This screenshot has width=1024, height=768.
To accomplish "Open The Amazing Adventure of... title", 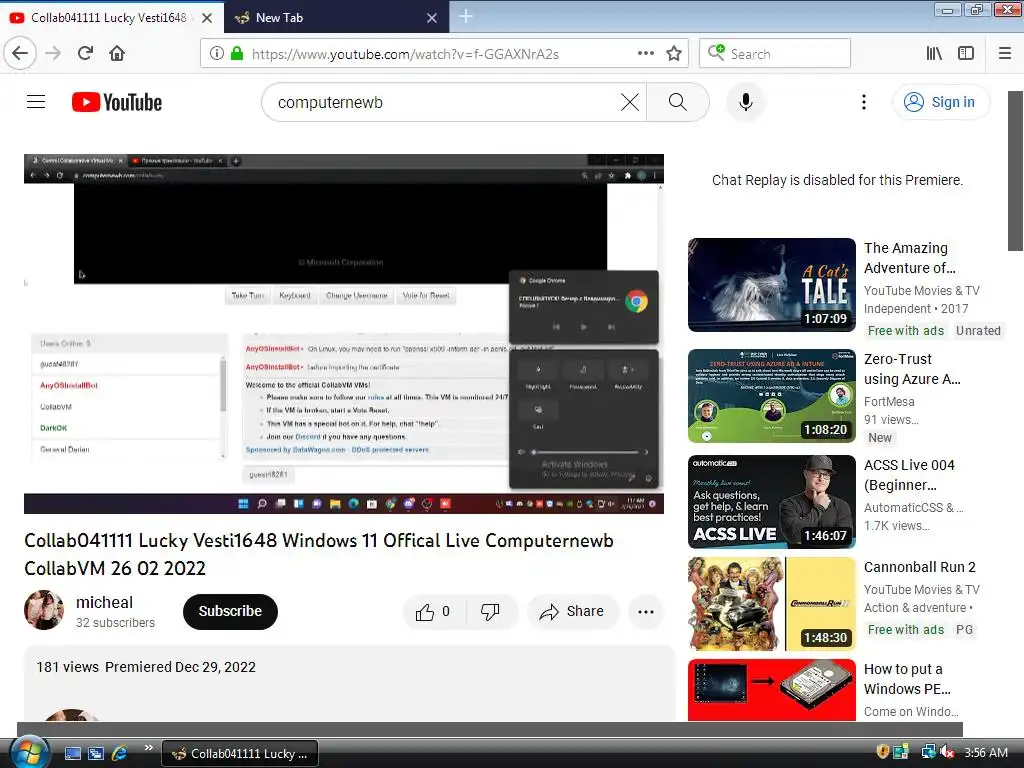I will tap(910, 258).
